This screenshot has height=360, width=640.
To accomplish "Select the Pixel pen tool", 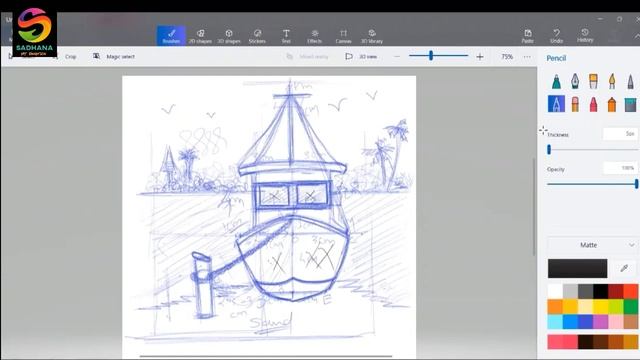I will click(x=630, y=81).
